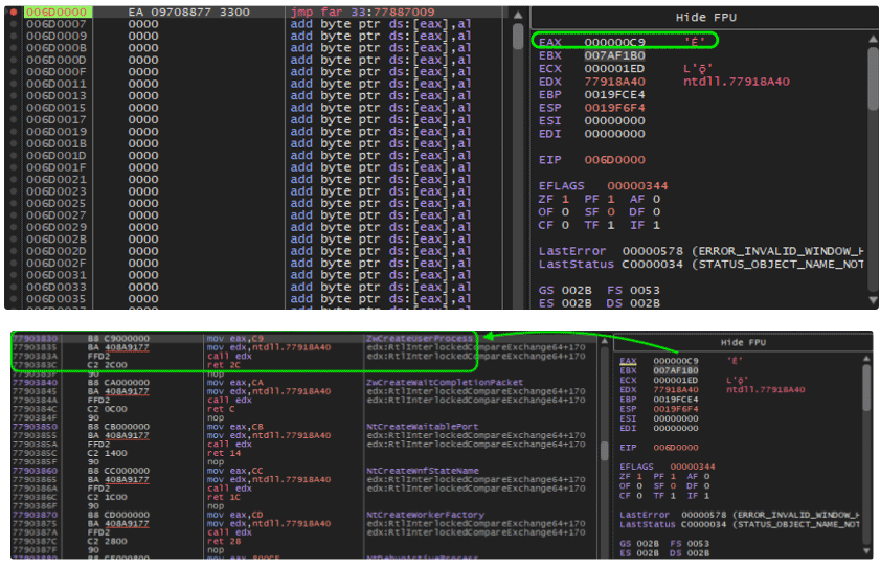Click the lower disassembly scrollbar thumb
This screenshot has width=880, height=568.
click(x=604, y=451)
